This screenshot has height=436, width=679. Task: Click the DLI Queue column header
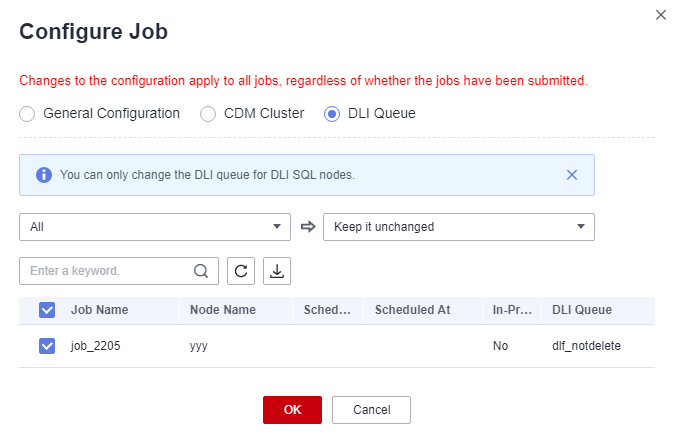pyautogui.click(x=582, y=310)
